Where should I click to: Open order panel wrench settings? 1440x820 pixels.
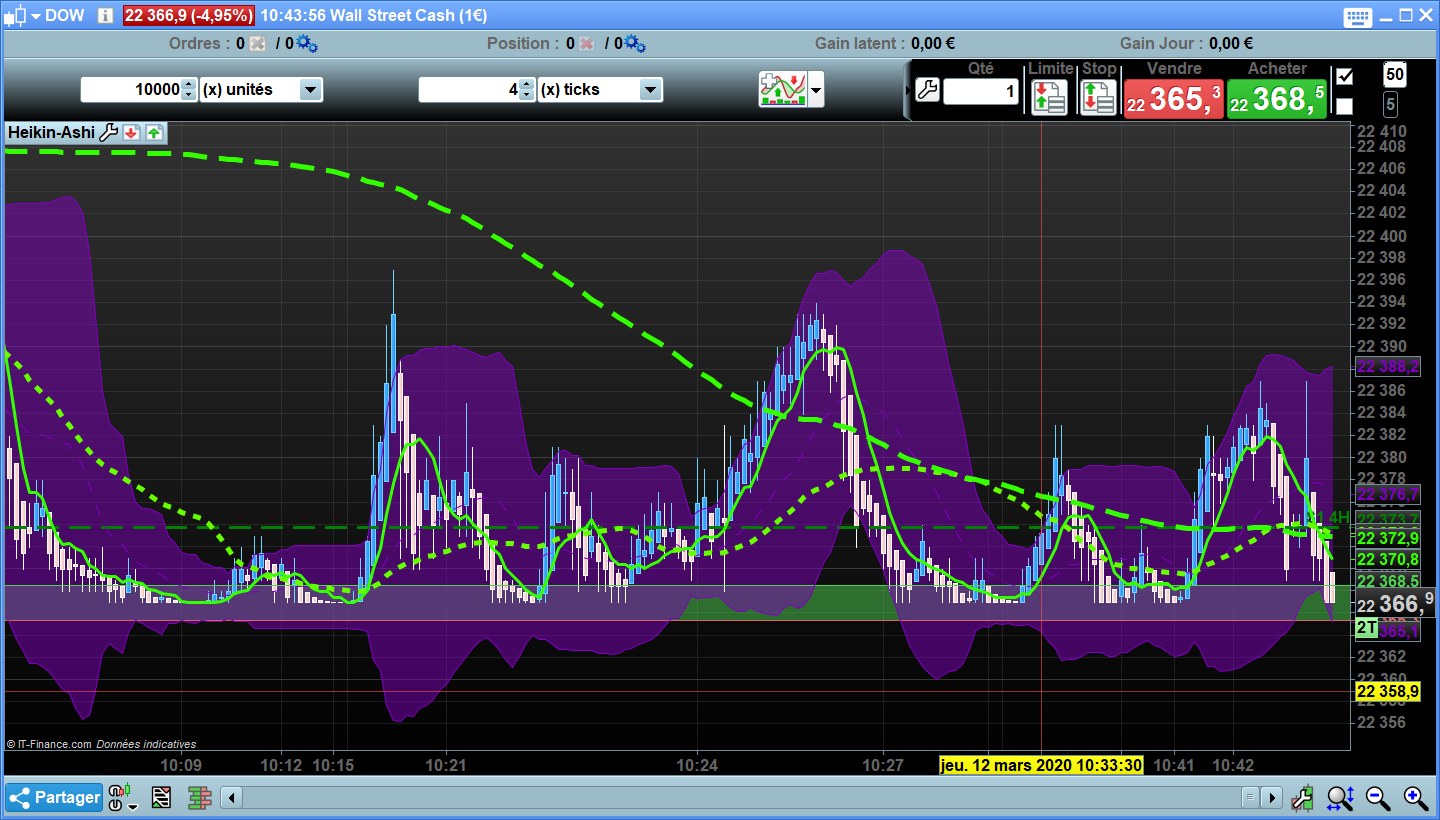927,91
